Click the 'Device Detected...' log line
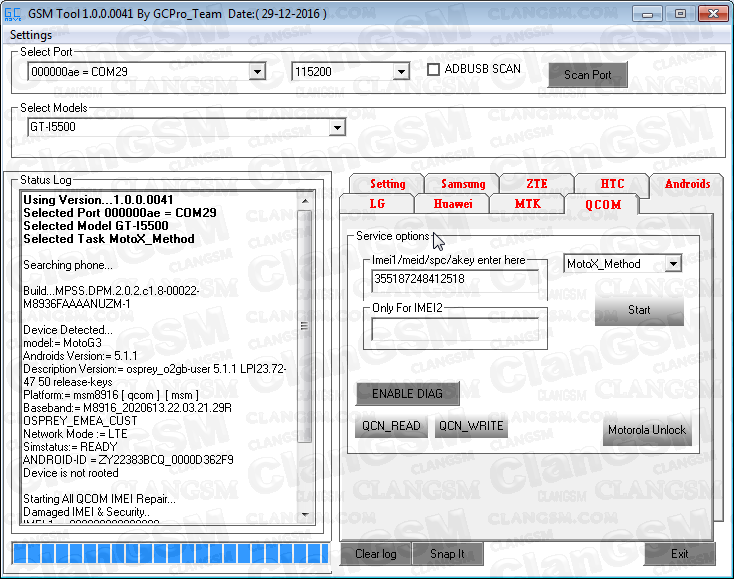The height and width of the screenshot is (579, 734). tap(68, 330)
